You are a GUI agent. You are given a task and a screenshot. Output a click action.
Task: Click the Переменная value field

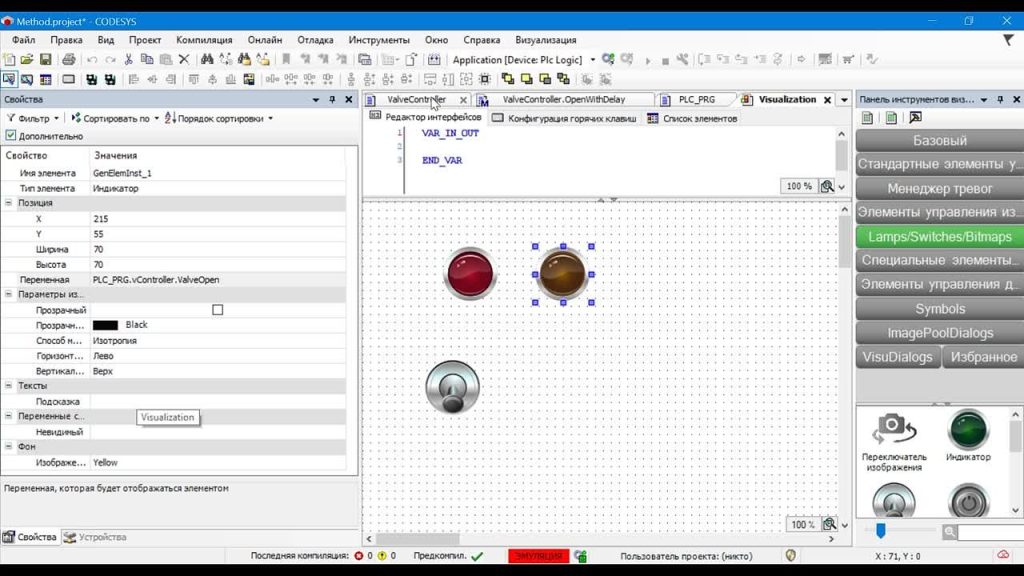218,280
